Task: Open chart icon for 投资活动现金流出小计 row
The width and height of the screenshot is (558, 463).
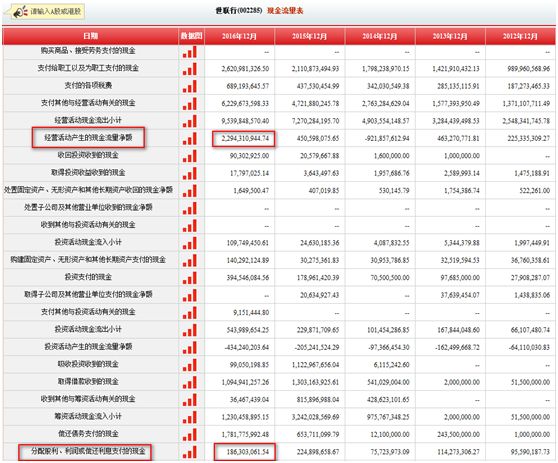Action: pyautogui.click(x=190, y=331)
